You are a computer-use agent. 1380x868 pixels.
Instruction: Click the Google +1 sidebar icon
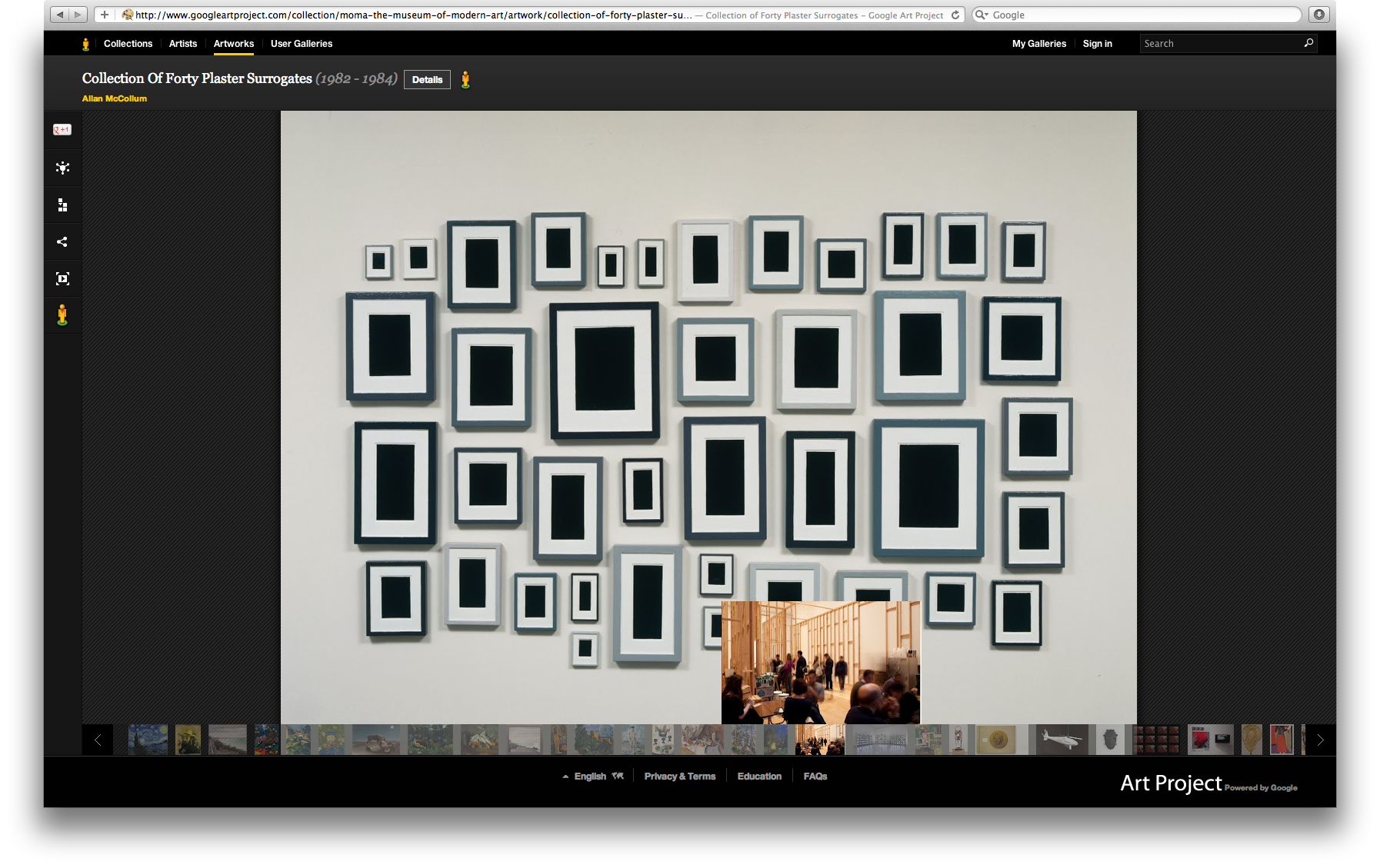[x=62, y=129]
